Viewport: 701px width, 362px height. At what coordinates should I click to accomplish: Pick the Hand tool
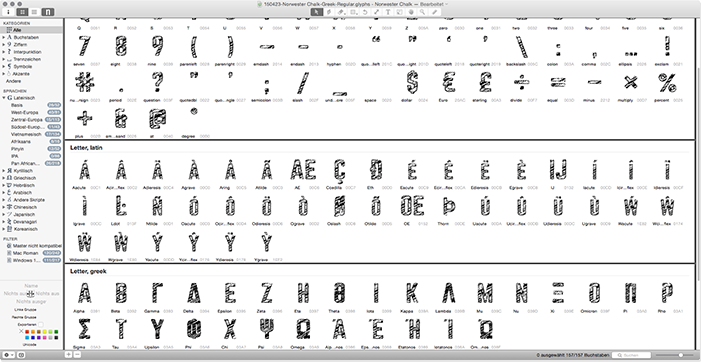(411, 12)
